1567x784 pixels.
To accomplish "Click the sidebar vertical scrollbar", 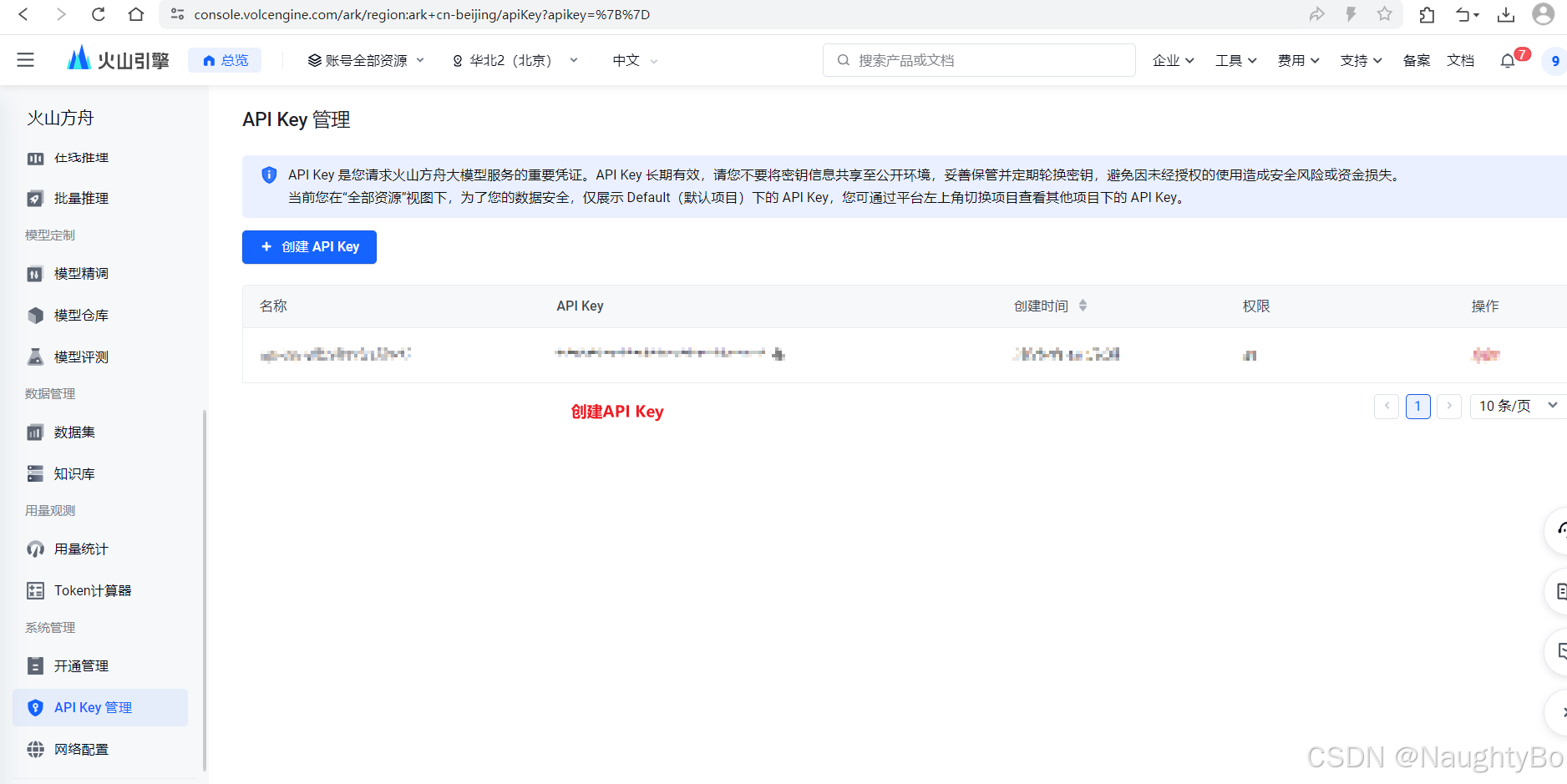I will [x=205, y=589].
